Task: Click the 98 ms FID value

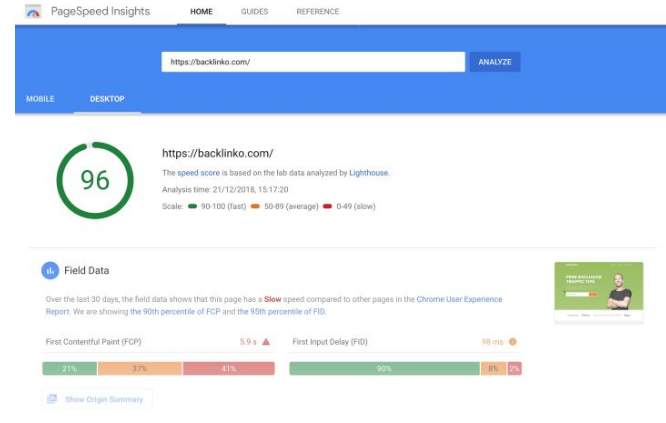Action: coord(492,342)
